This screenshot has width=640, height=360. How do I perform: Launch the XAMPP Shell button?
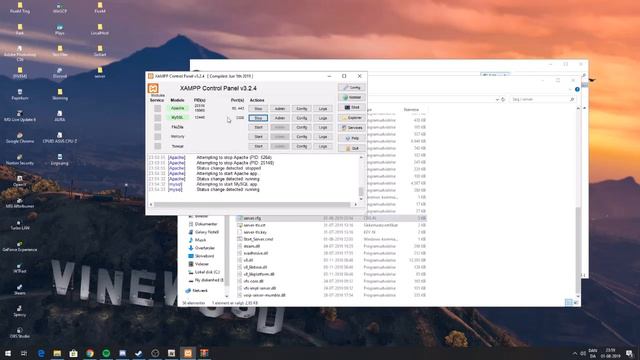[x=351, y=107]
